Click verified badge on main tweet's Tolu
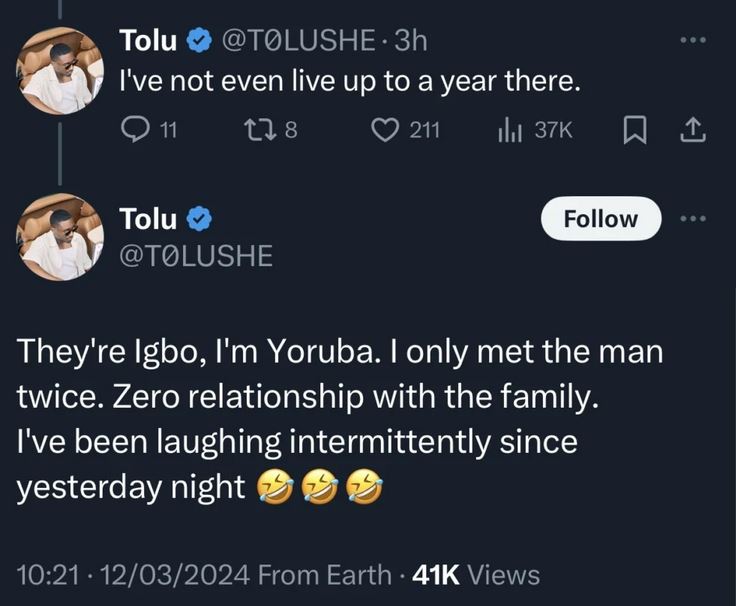Viewport: 736px width, 606px height. click(198, 218)
